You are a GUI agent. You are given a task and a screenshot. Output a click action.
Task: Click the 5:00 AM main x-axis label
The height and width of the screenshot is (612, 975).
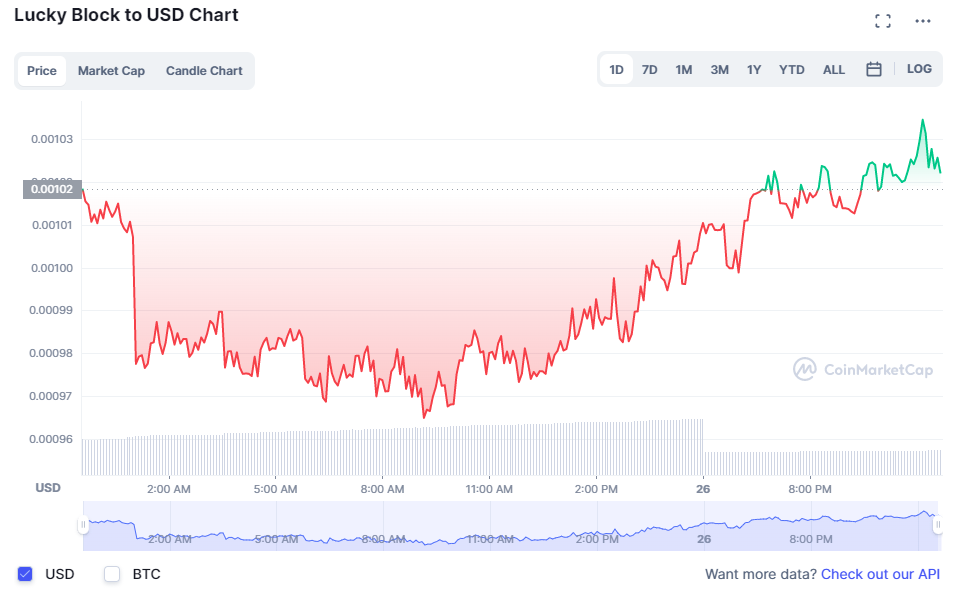[x=275, y=489]
